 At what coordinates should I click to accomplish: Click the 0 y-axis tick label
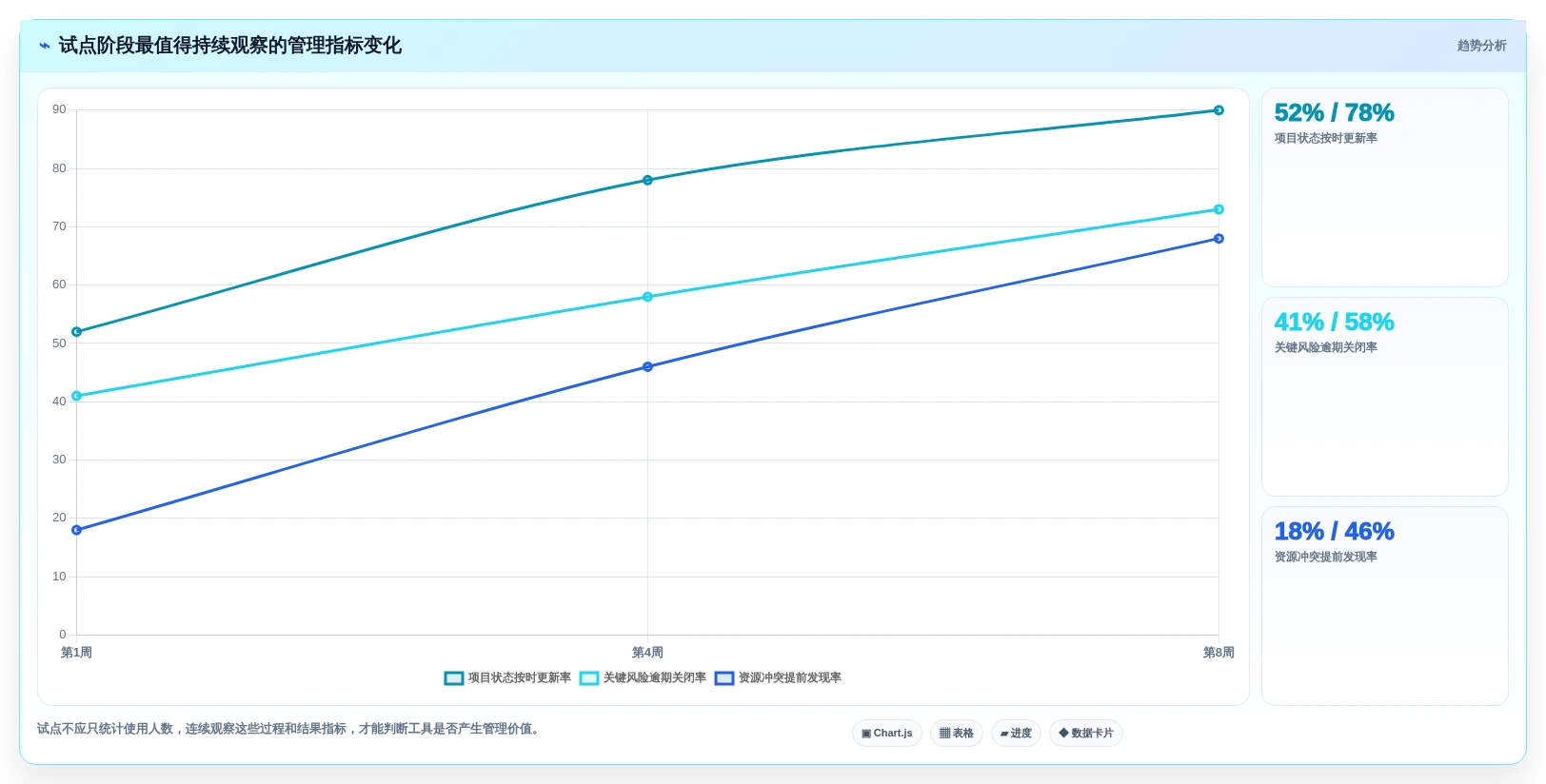63,635
